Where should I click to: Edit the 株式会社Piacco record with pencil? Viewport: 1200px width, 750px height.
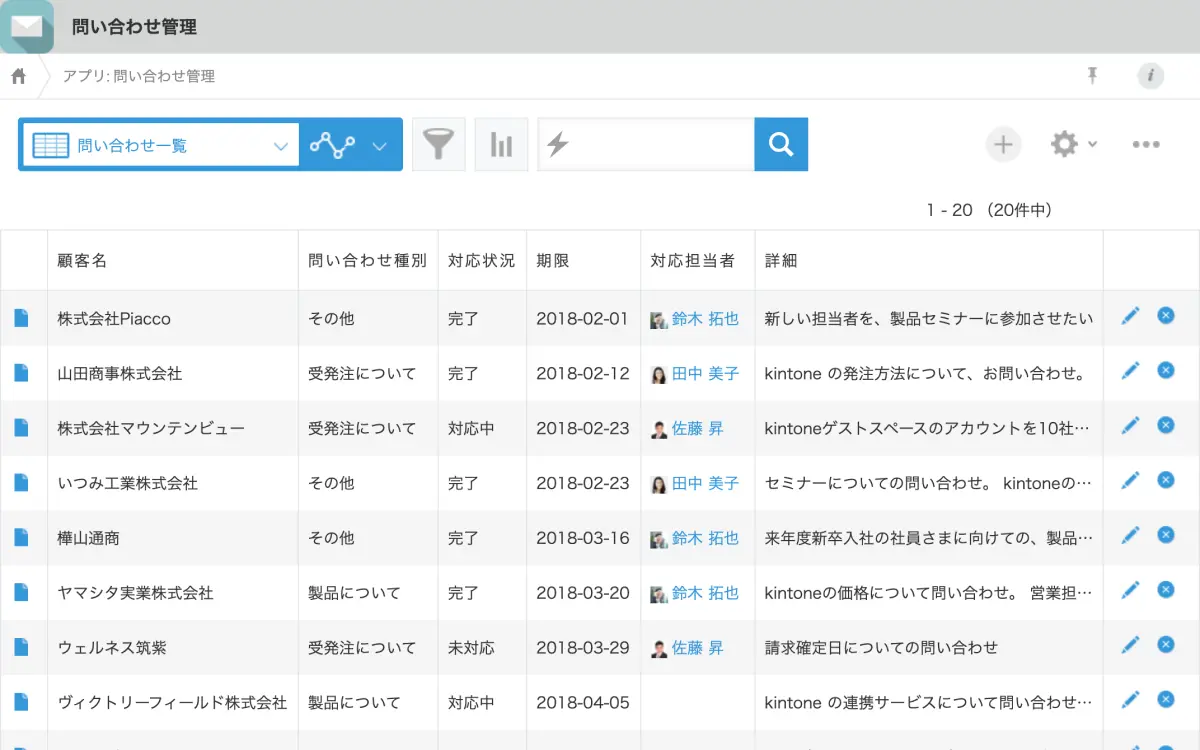pos(1130,317)
